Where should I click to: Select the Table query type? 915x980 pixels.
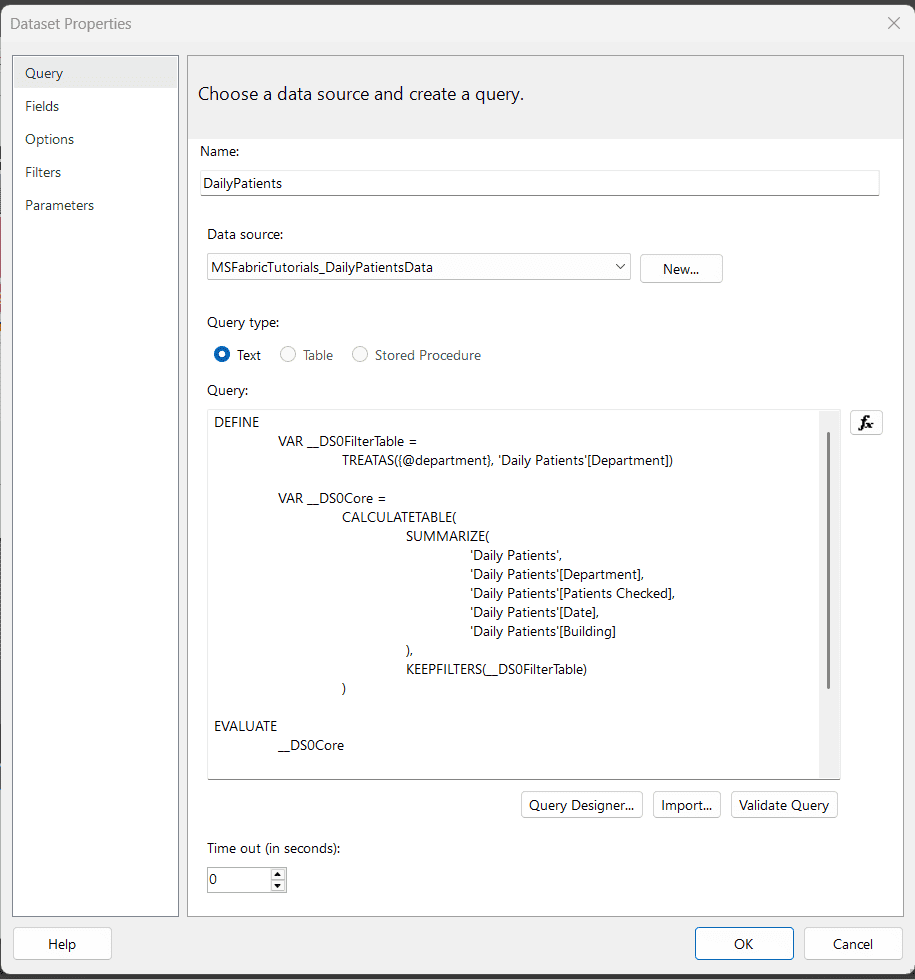point(288,355)
